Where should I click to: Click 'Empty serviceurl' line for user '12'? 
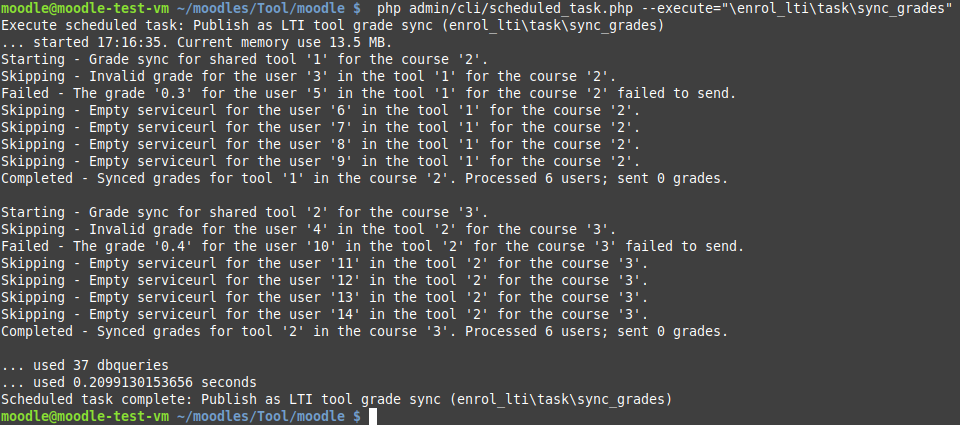[324, 281]
